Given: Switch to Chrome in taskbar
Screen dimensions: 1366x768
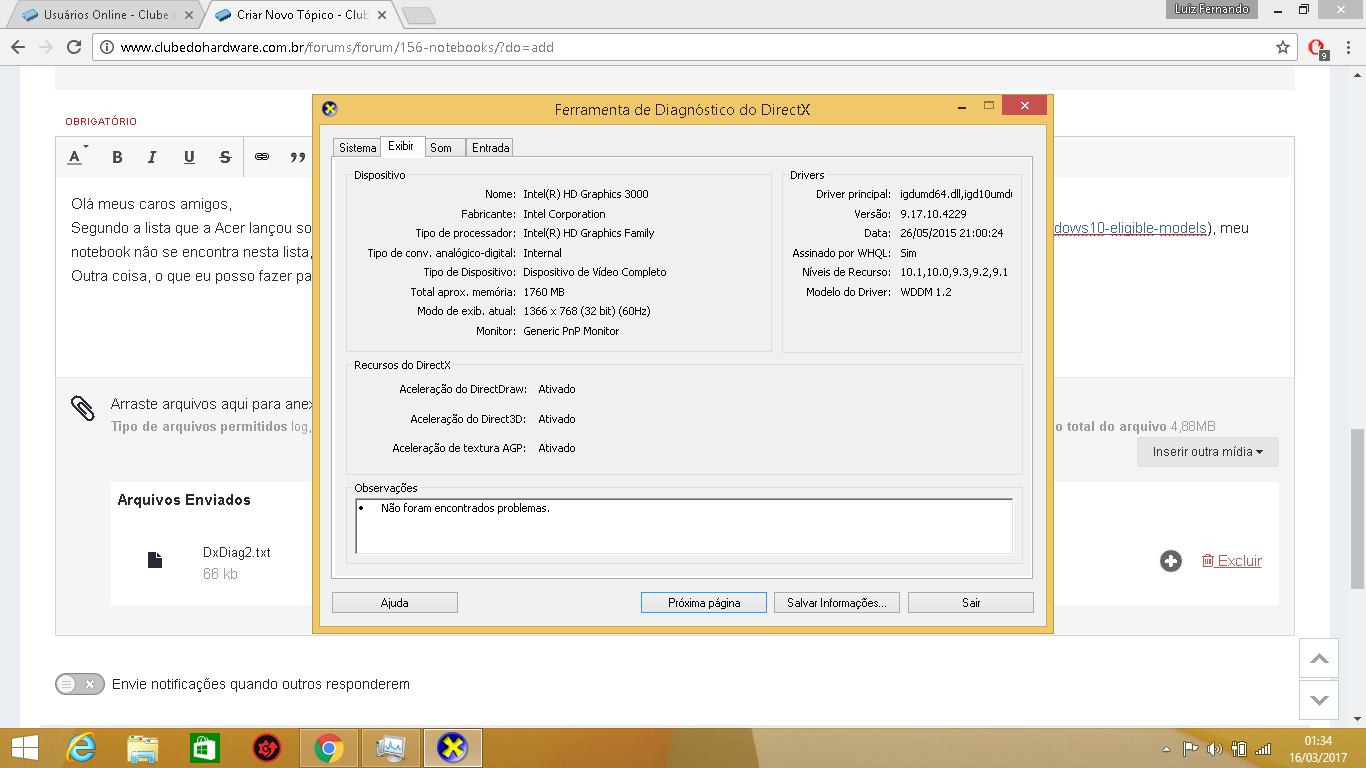Looking at the screenshot, I should point(328,747).
